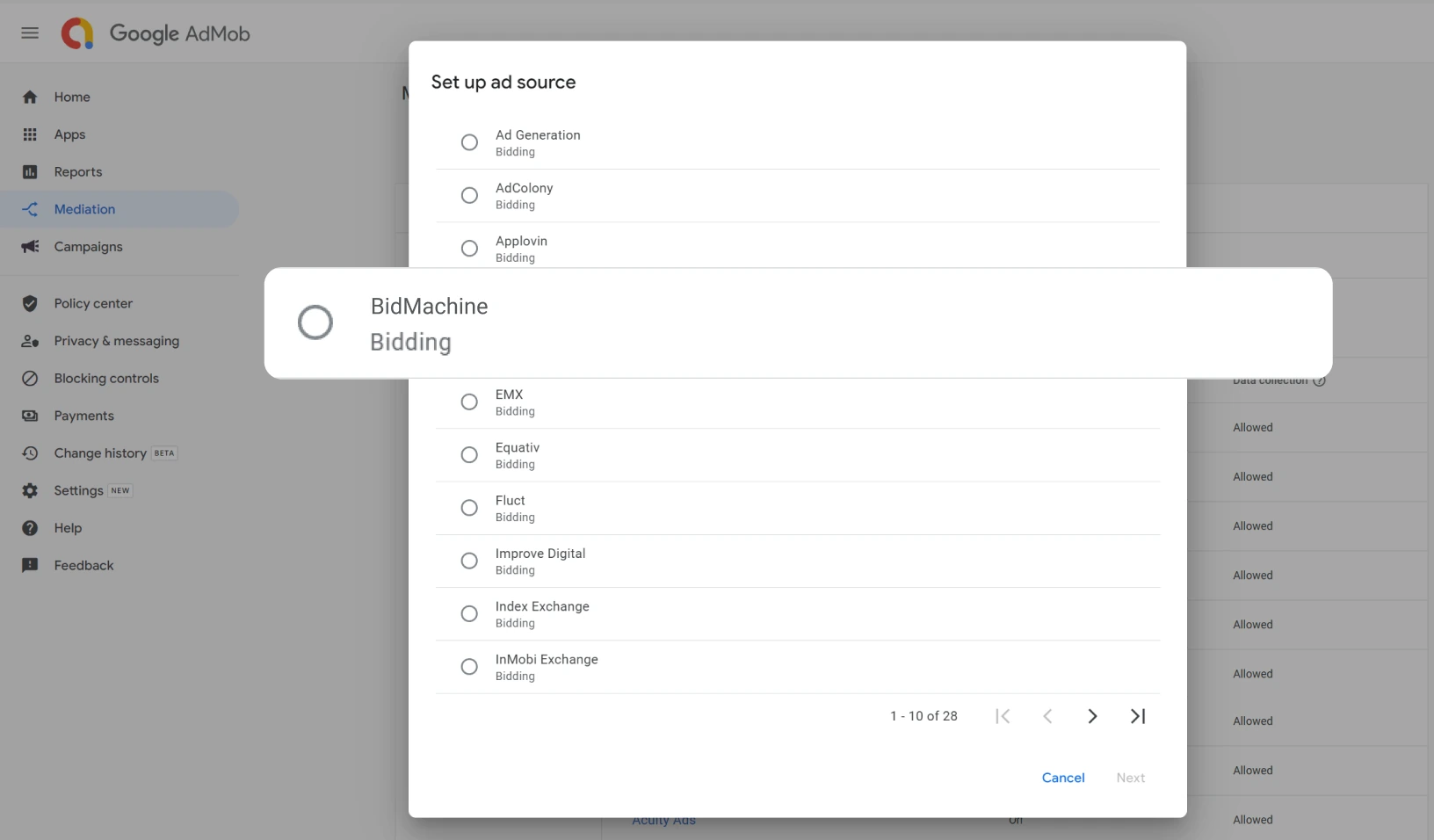Click the Reports chart icon
Viewport: 1434px width, 840px height.
tap(30, 172)
